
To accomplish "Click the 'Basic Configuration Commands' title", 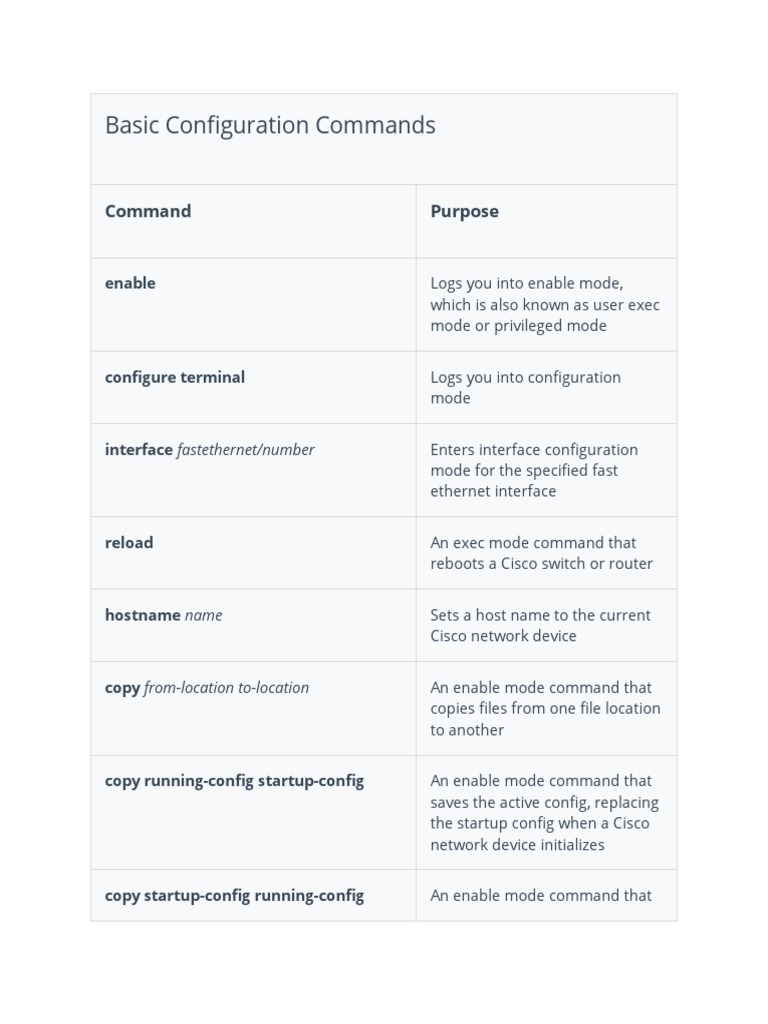I will tap(270, 126).
